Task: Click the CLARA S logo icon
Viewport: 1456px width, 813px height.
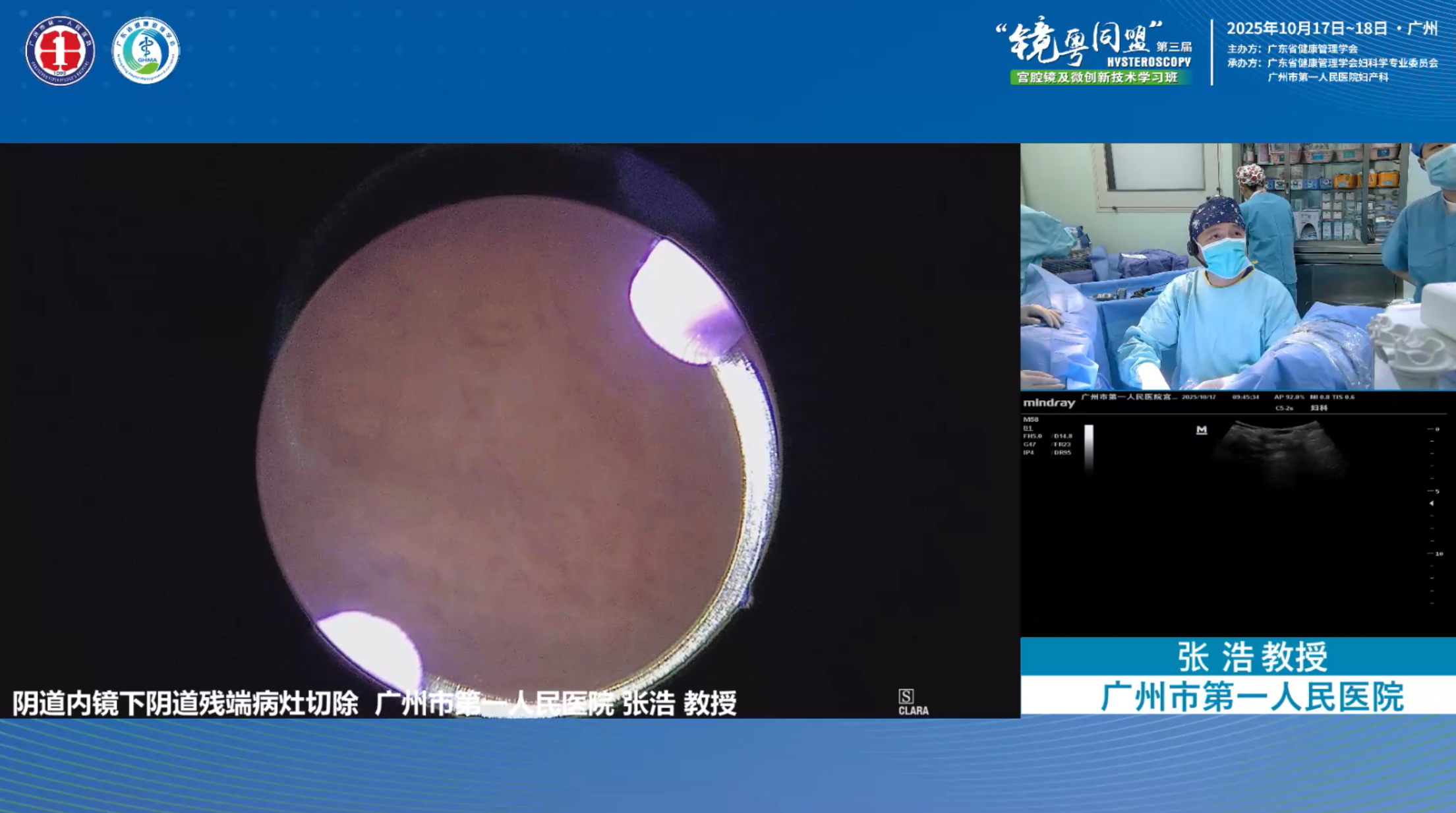Action: 906,696
